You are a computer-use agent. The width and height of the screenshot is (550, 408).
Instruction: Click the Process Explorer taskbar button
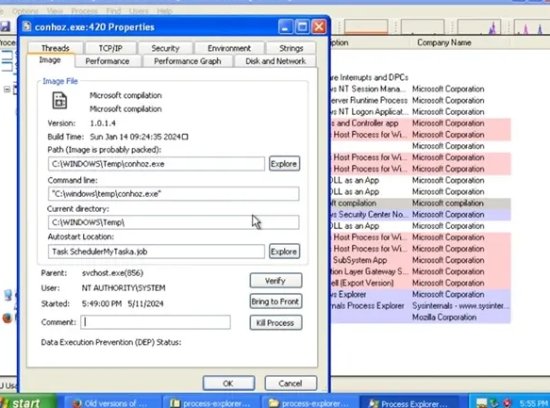pos(409,403)
